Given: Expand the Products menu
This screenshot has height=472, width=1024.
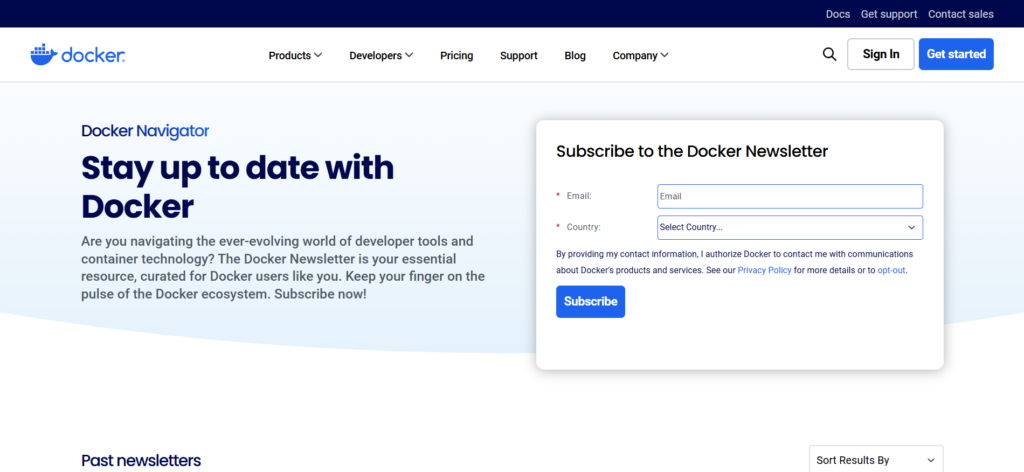Looking at the screenshot, I should pyautogui.click(x=295, y=56).
